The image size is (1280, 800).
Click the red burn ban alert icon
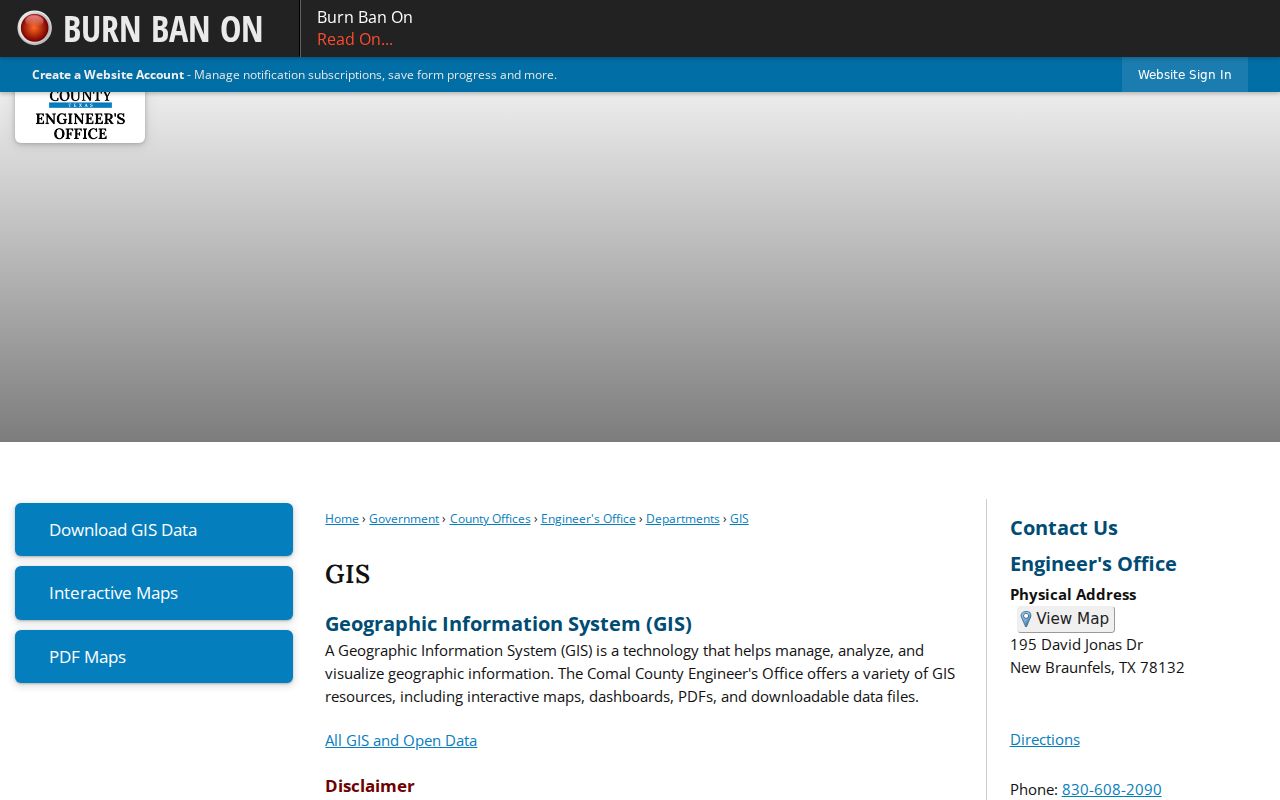pos(35,28)
